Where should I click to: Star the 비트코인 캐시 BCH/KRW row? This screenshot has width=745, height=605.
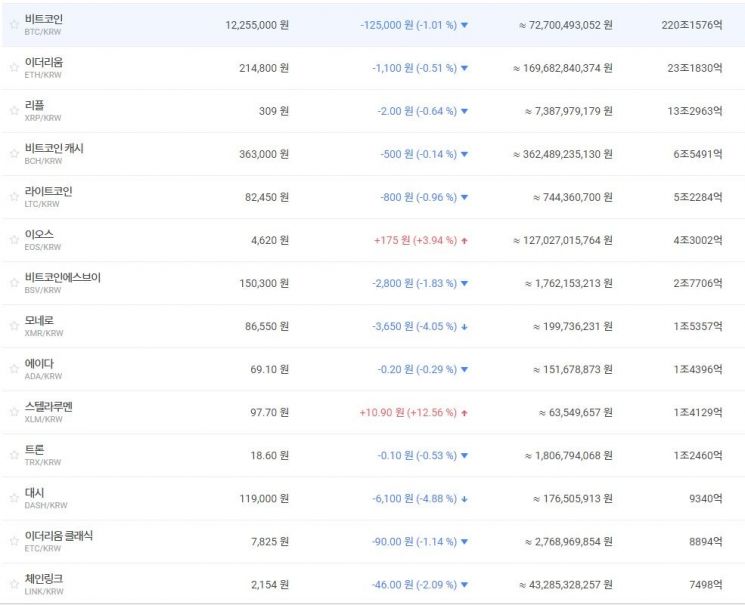pos(14,153)
